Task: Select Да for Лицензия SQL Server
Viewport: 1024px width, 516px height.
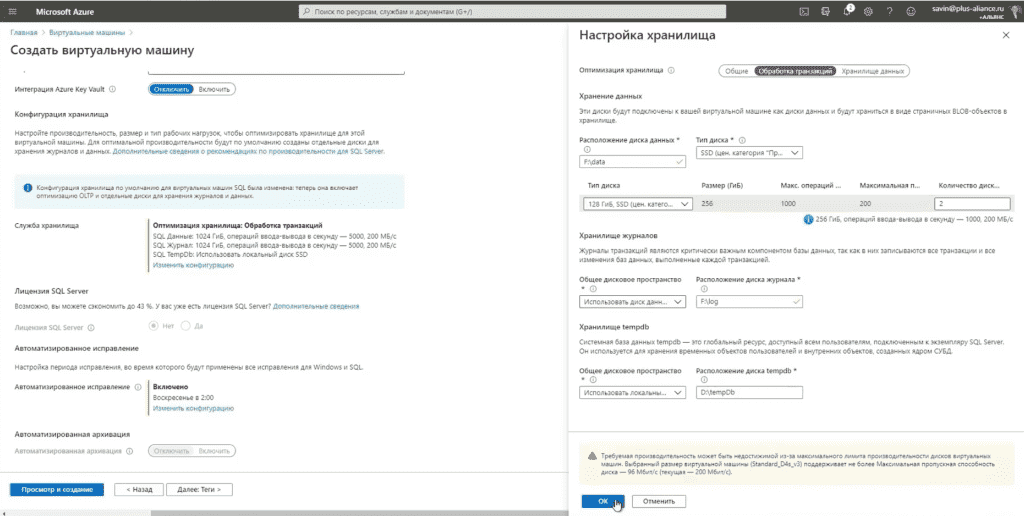Action: (185, 325)
